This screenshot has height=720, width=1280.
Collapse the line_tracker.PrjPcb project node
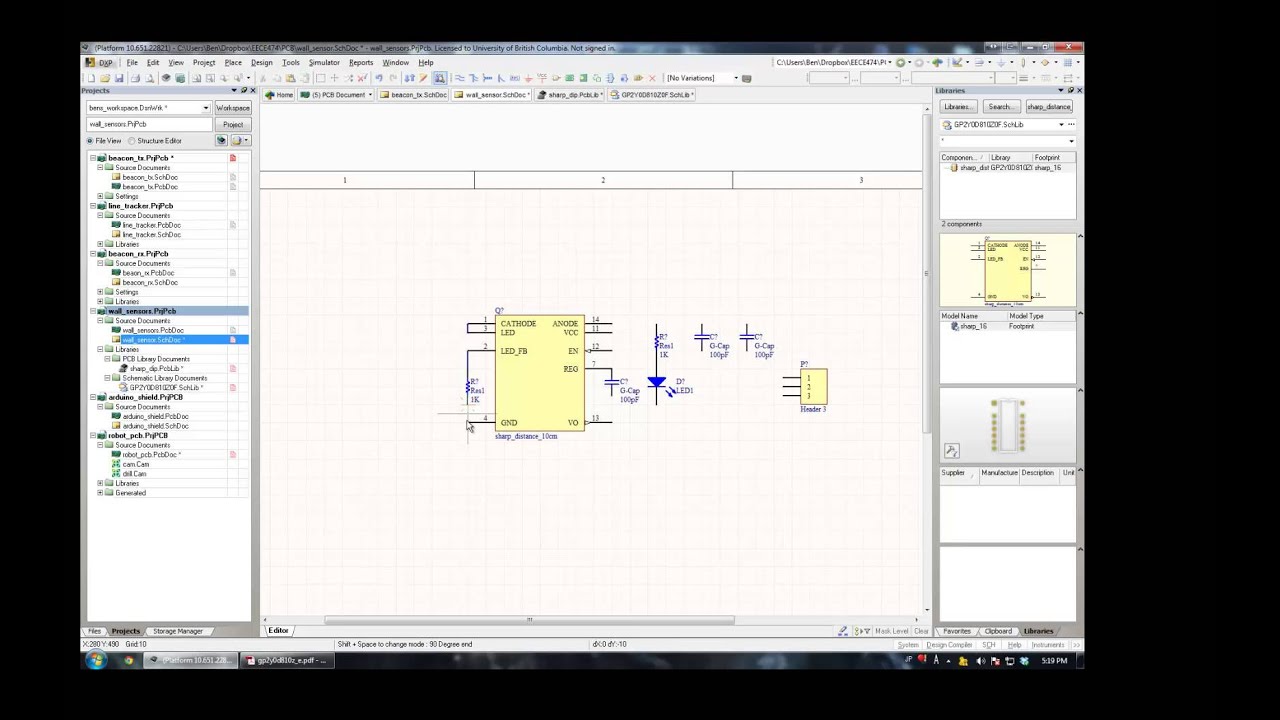[x=93, y=206]
